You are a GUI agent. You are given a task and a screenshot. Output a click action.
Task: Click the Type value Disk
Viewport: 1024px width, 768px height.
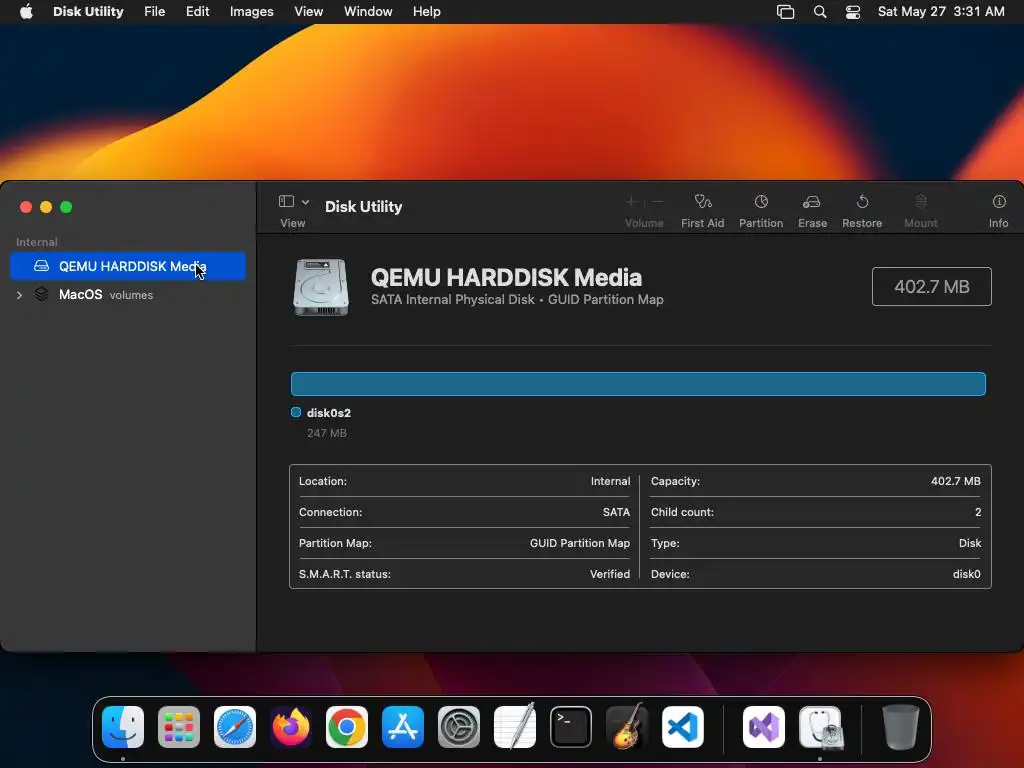pyautogui.click(x=970, y=543)
